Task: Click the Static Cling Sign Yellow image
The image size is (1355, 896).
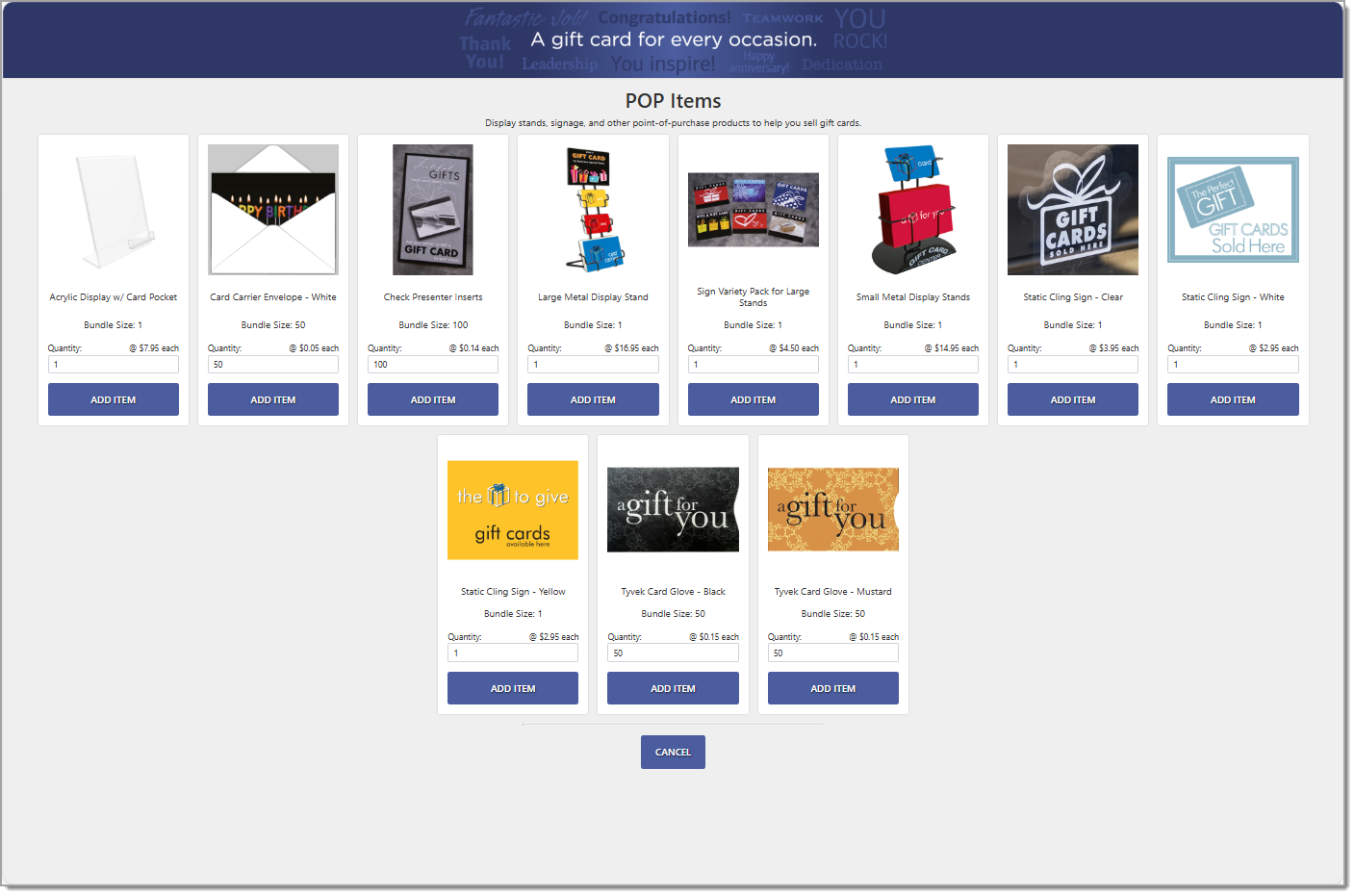Action: coord(513,510)
